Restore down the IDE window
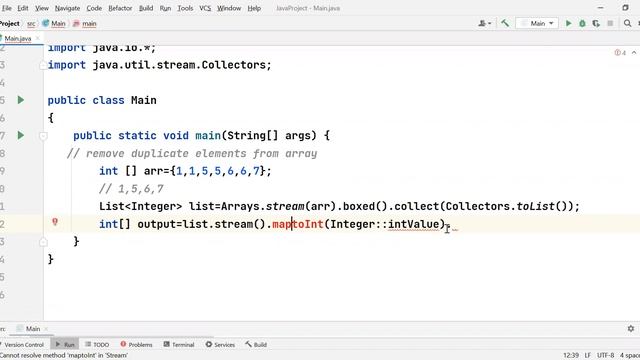640x360 pixels. (625, 8)
